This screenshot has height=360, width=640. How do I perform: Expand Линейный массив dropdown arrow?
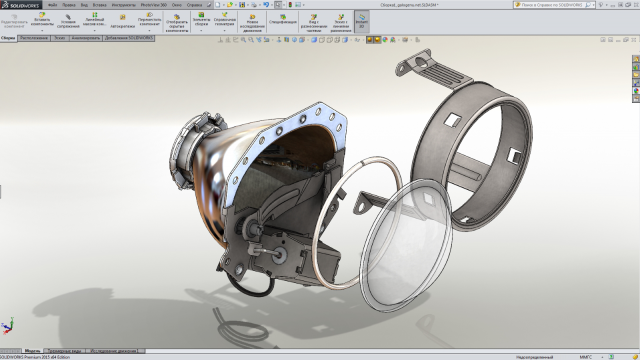[x=94, y=31]
